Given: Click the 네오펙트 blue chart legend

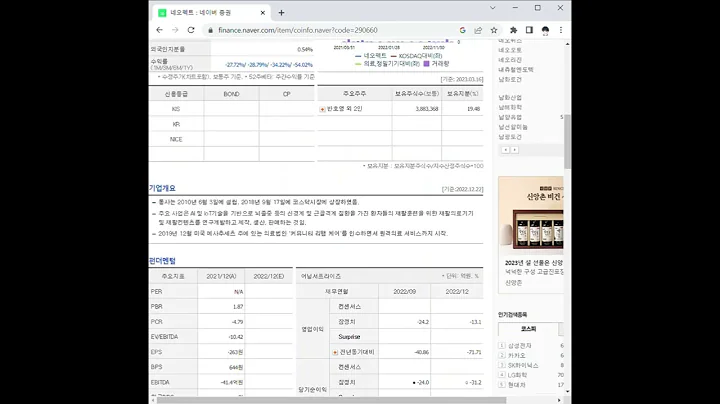Looking at the screenshot, I should point(371,56).
